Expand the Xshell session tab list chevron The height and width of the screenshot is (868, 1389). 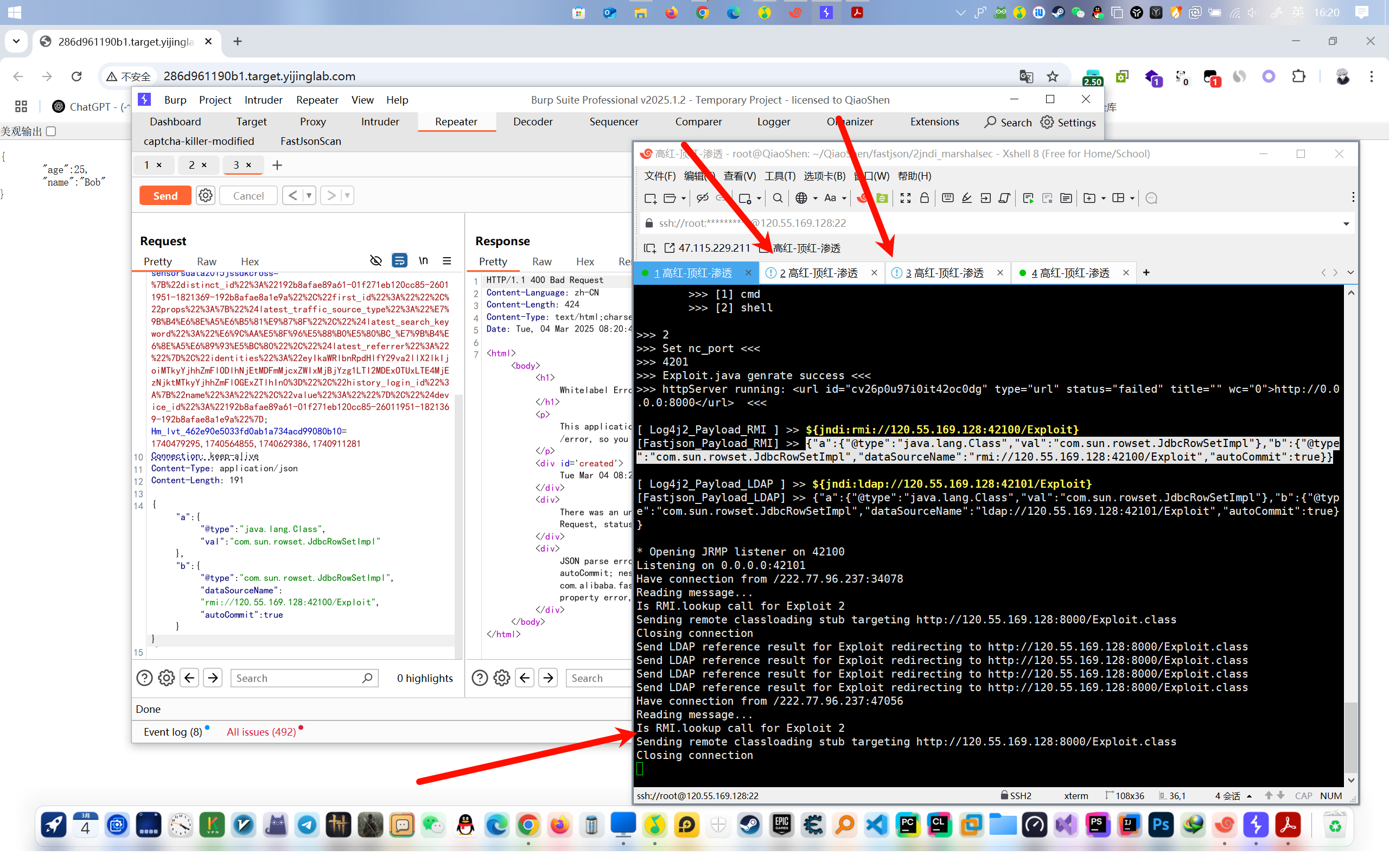[x=1350, y=273]
